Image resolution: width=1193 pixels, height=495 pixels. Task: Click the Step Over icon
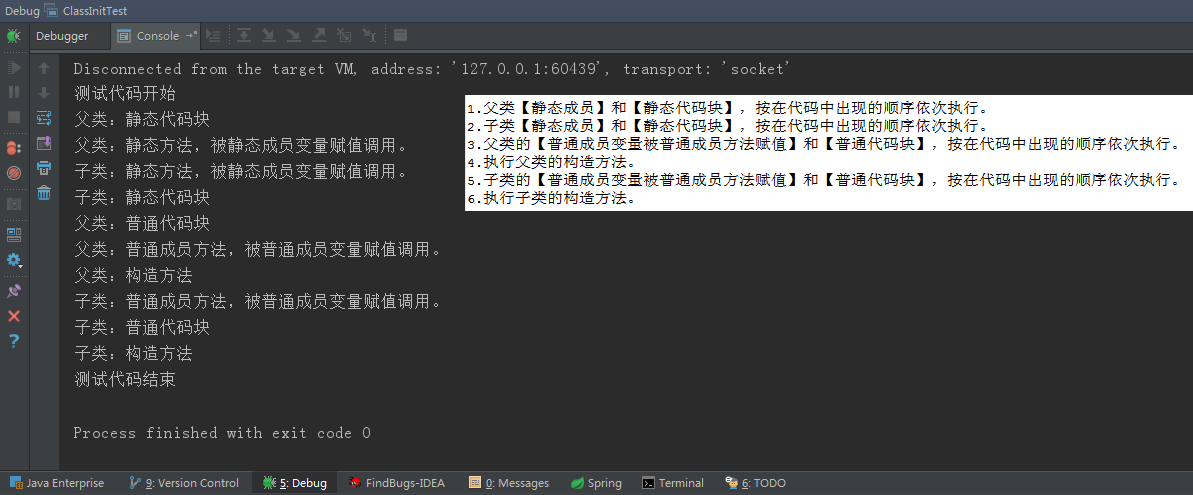pyautogui.click(x=243, y=35)
